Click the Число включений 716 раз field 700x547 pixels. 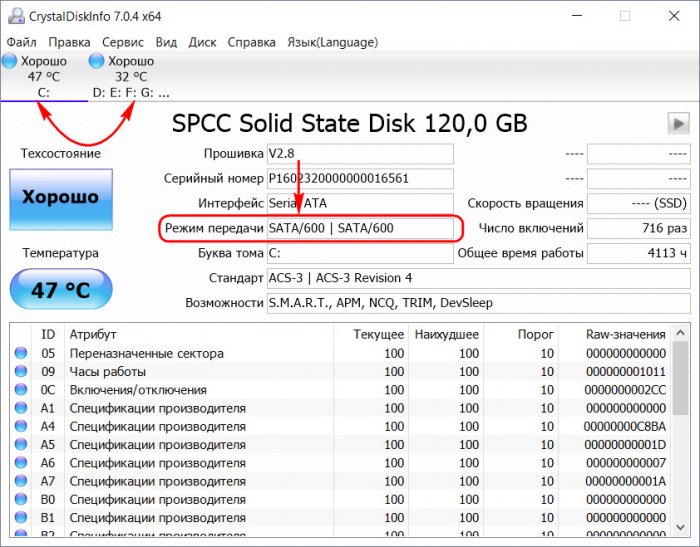(639, 228)
